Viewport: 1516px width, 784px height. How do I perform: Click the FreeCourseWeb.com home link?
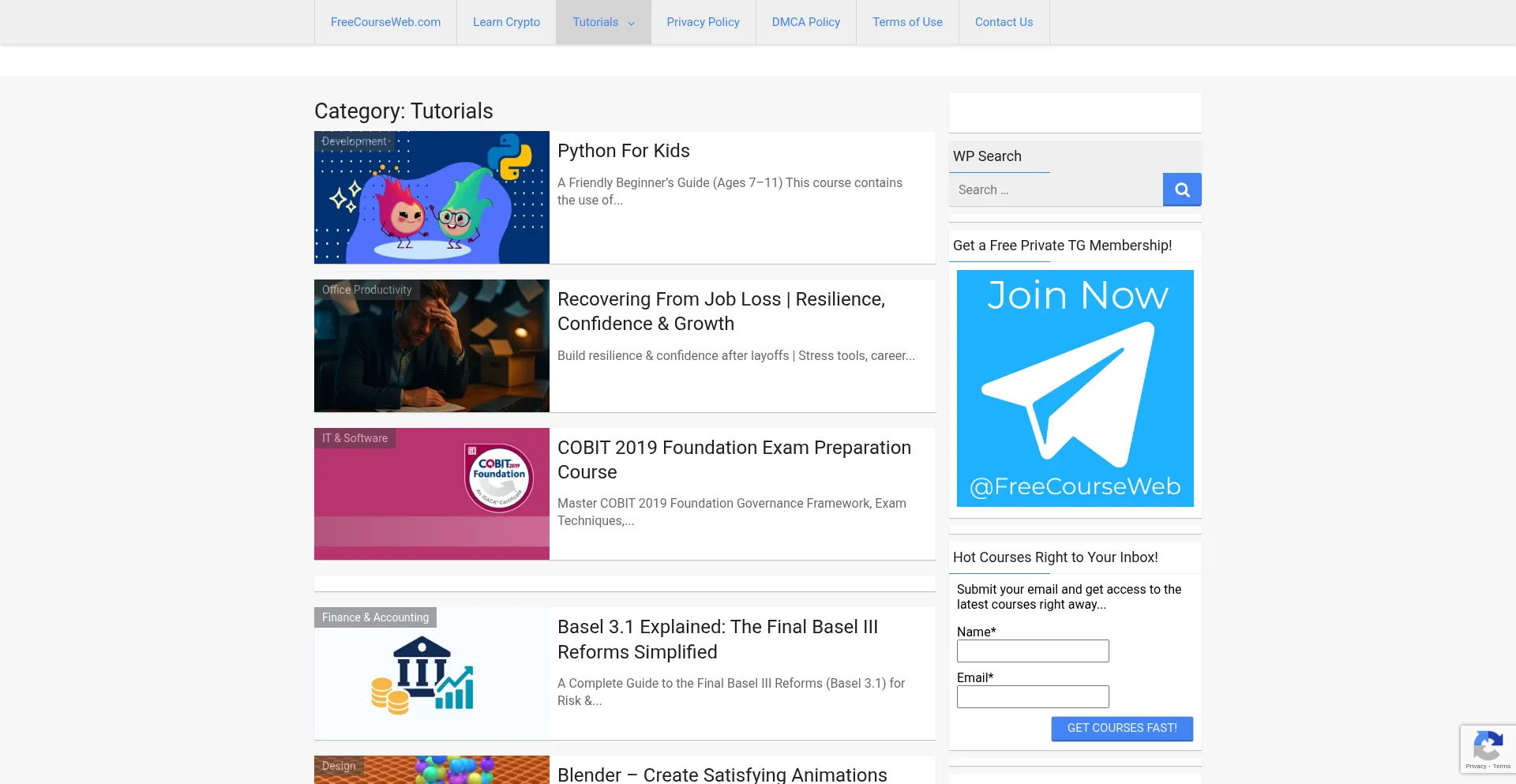point(385,22)
